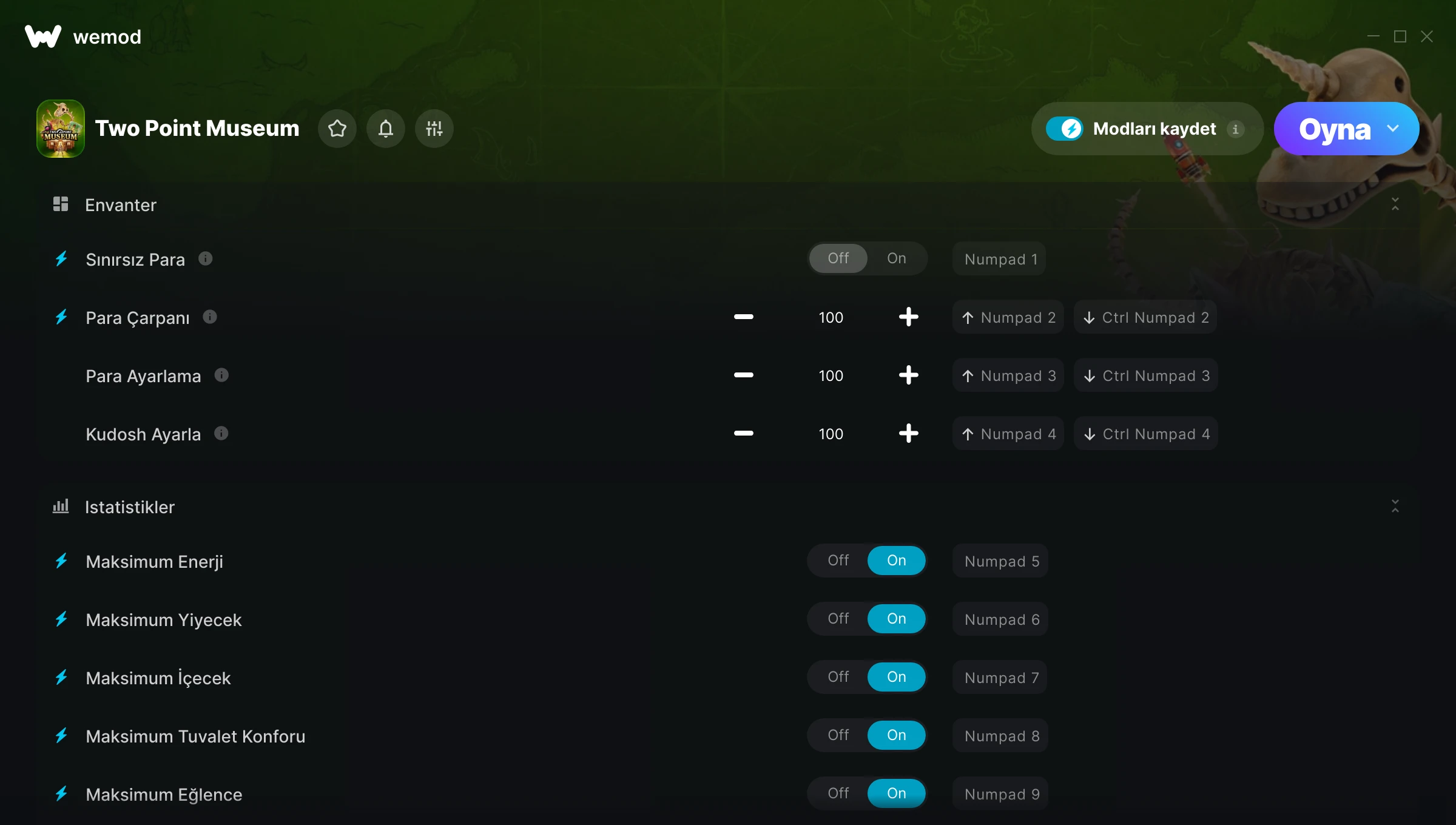
Task: Open the mod settings sliders icon
Action: pyautogui.click(x=434, y=129)
